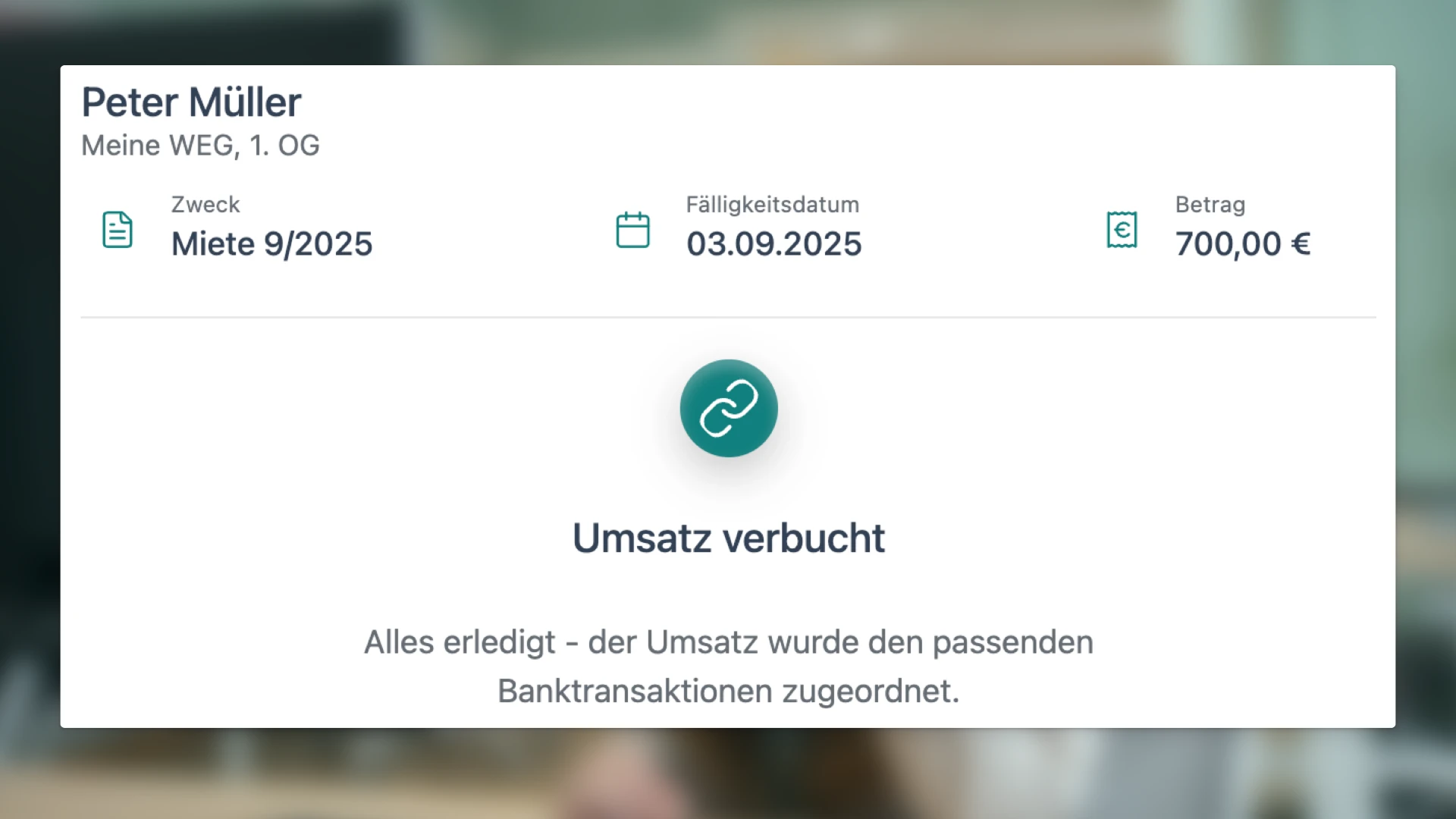Click the Zweck label
Viewport: 1456px width, 819px height.
click(x=206, y=205)
